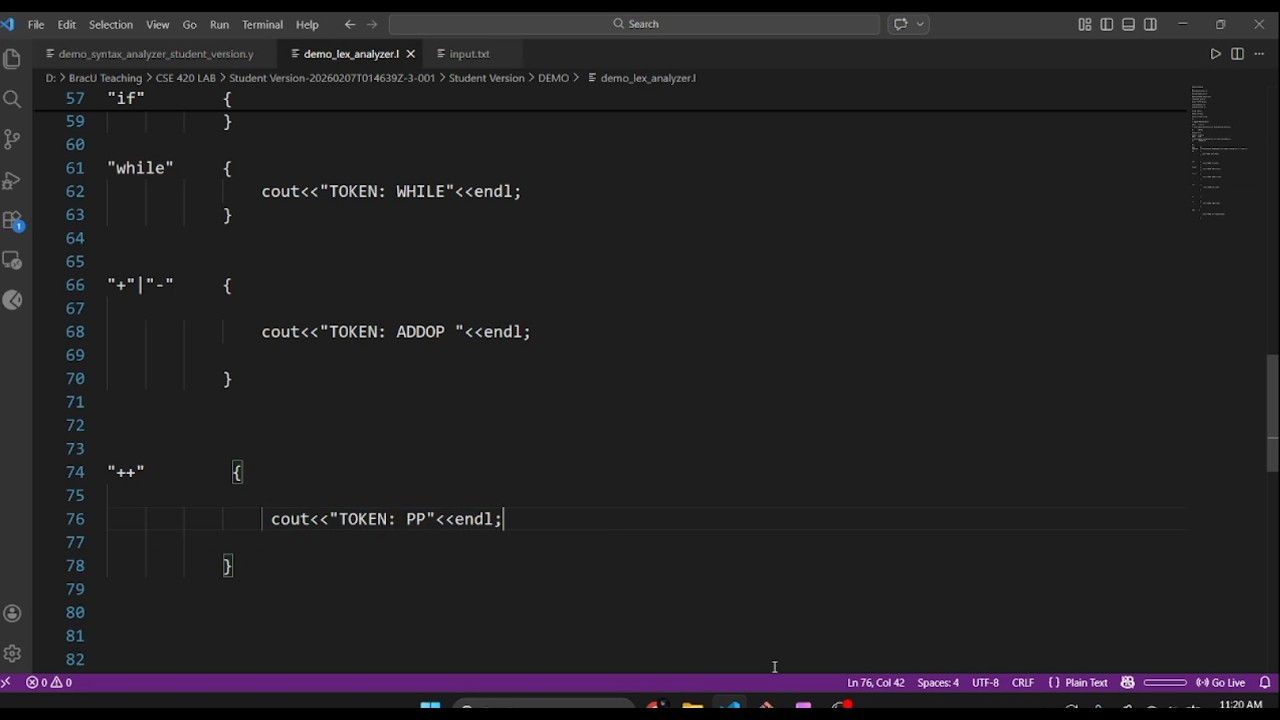This screenshot has width=1280, height=720.
Task: Open the remote window indicator in the status bar
Action: tap(6, 682)
